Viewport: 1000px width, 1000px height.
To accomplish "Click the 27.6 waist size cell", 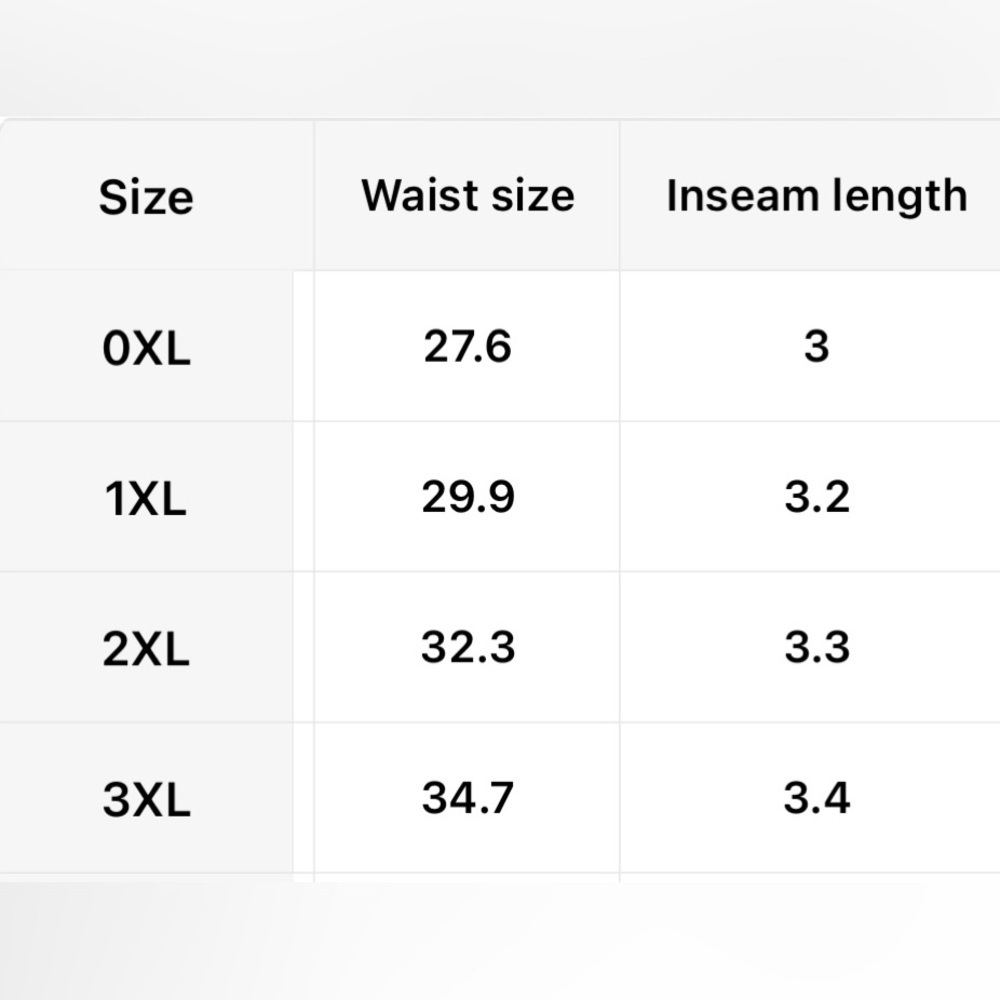I will [467, 346].
